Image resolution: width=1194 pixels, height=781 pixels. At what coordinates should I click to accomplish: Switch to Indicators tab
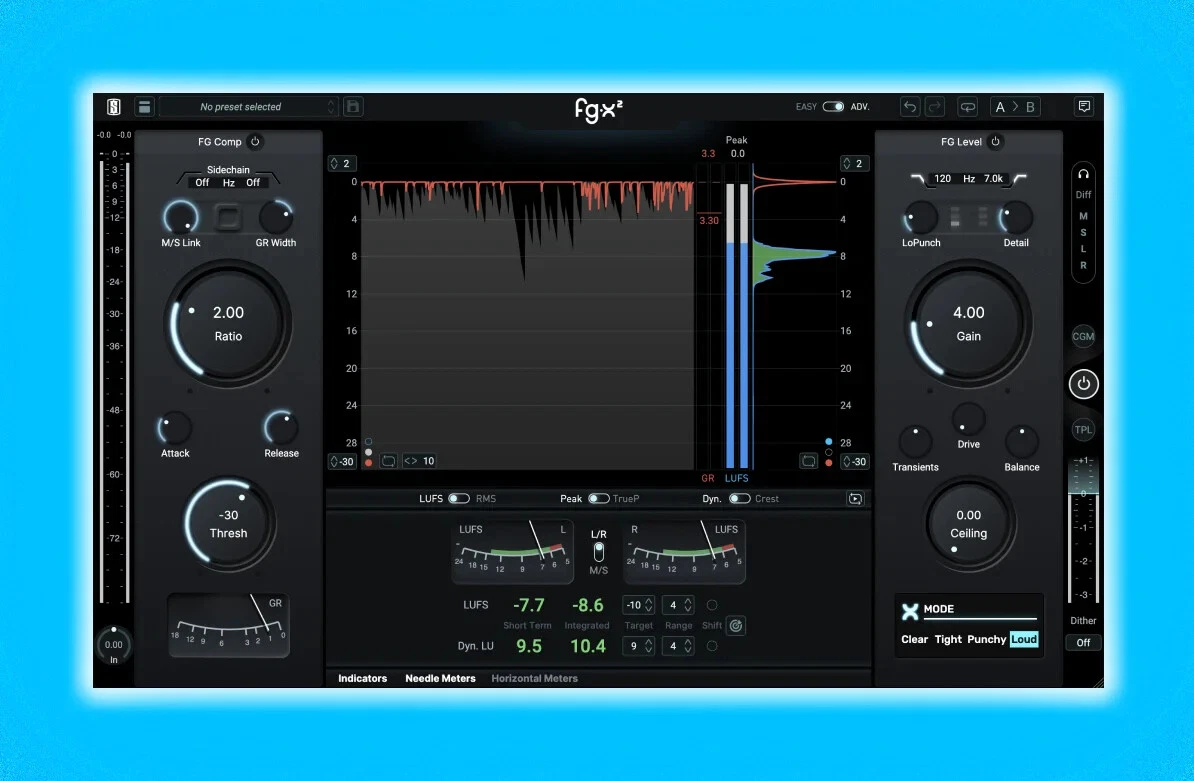point(362,678)
